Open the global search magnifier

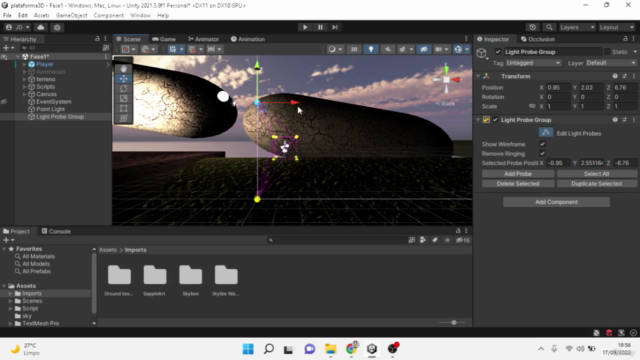tap(549, 27)
